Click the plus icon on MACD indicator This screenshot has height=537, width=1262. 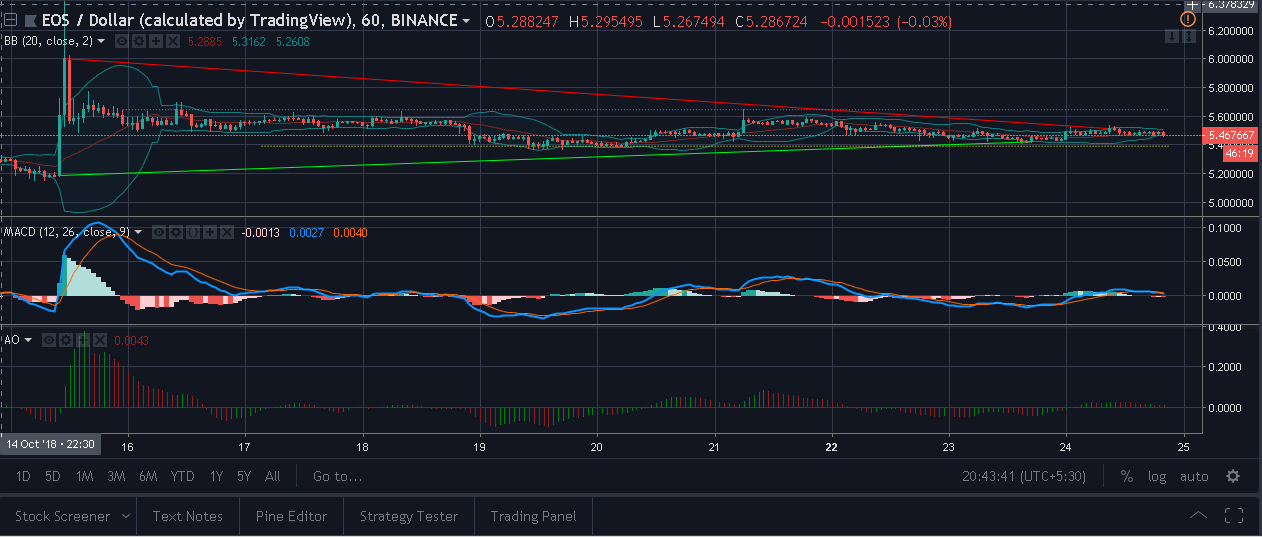[x=210, y=232]
